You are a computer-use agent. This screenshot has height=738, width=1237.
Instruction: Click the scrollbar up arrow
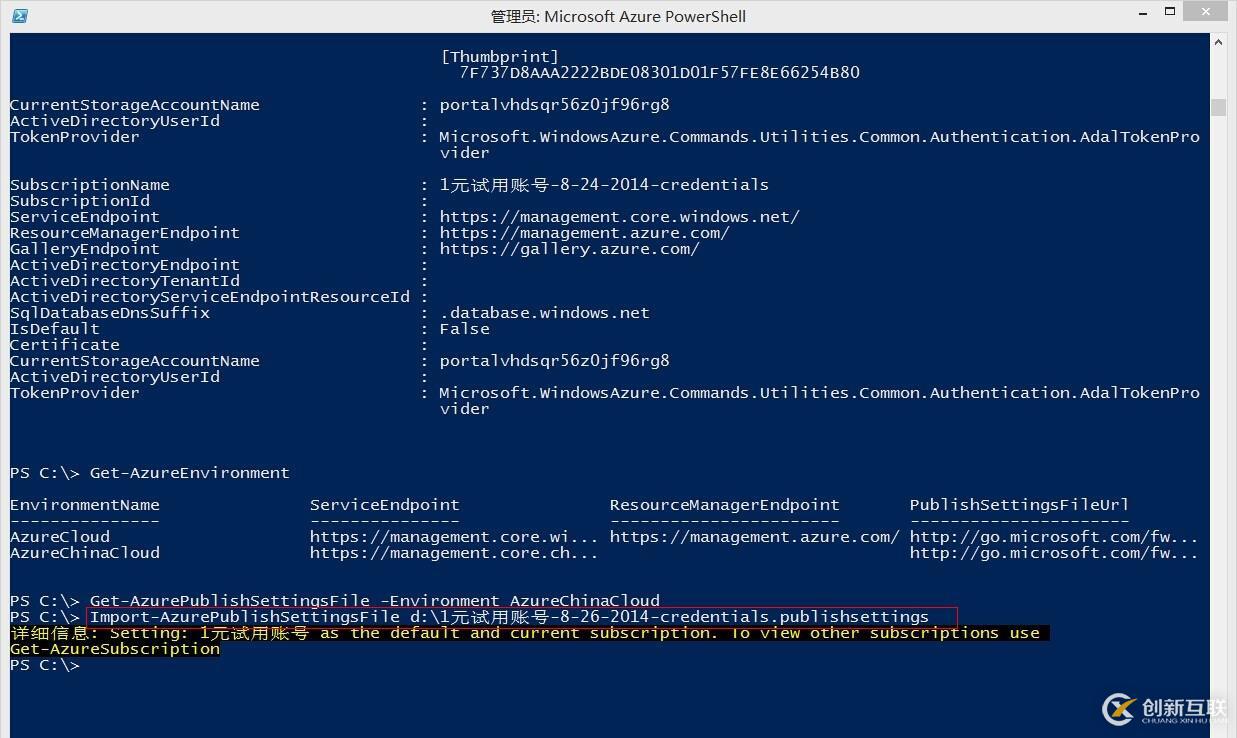(x=1218, y=43)
